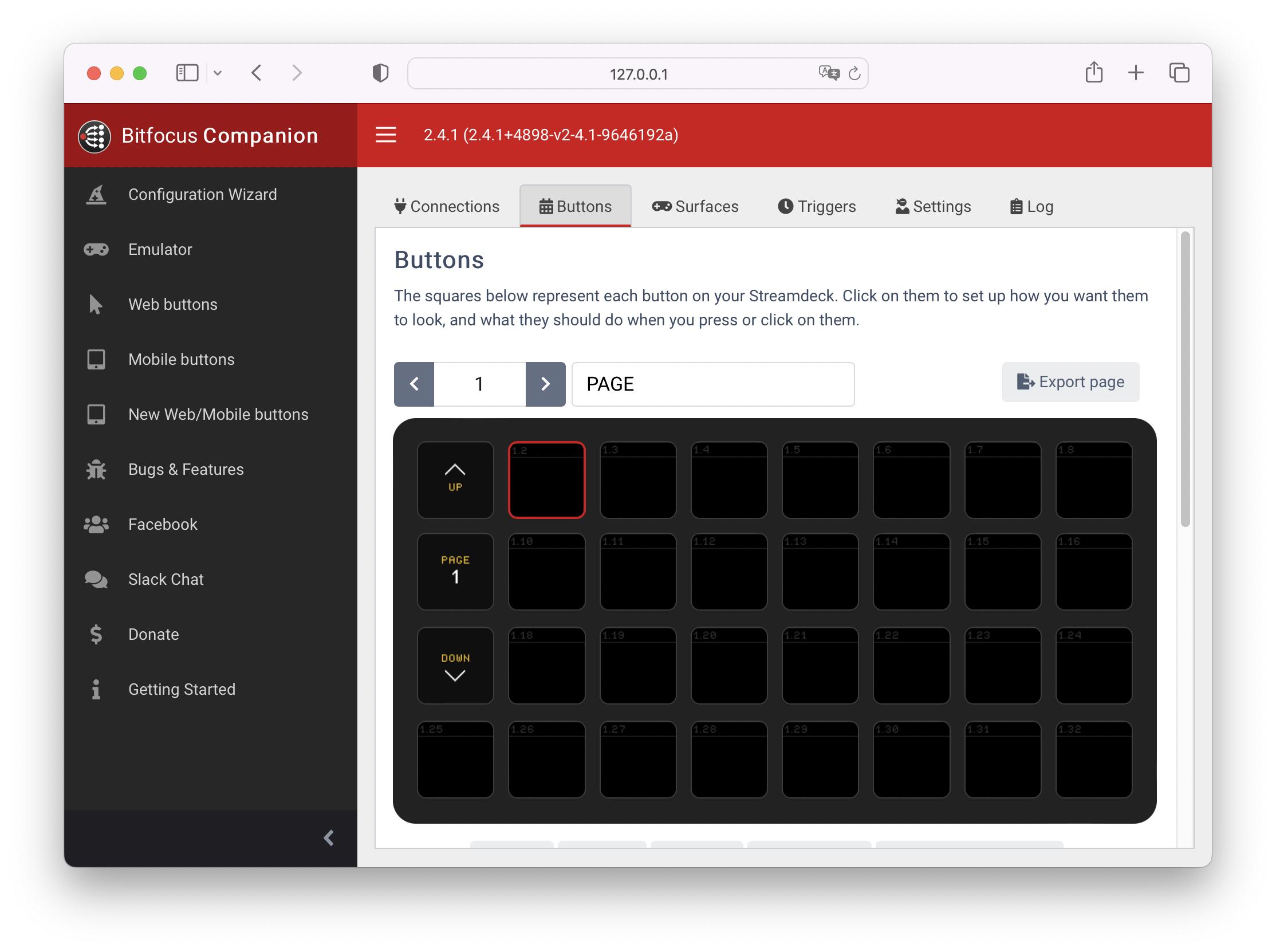
Task: Open Getting Started guide link
Action: click(181, 690)
